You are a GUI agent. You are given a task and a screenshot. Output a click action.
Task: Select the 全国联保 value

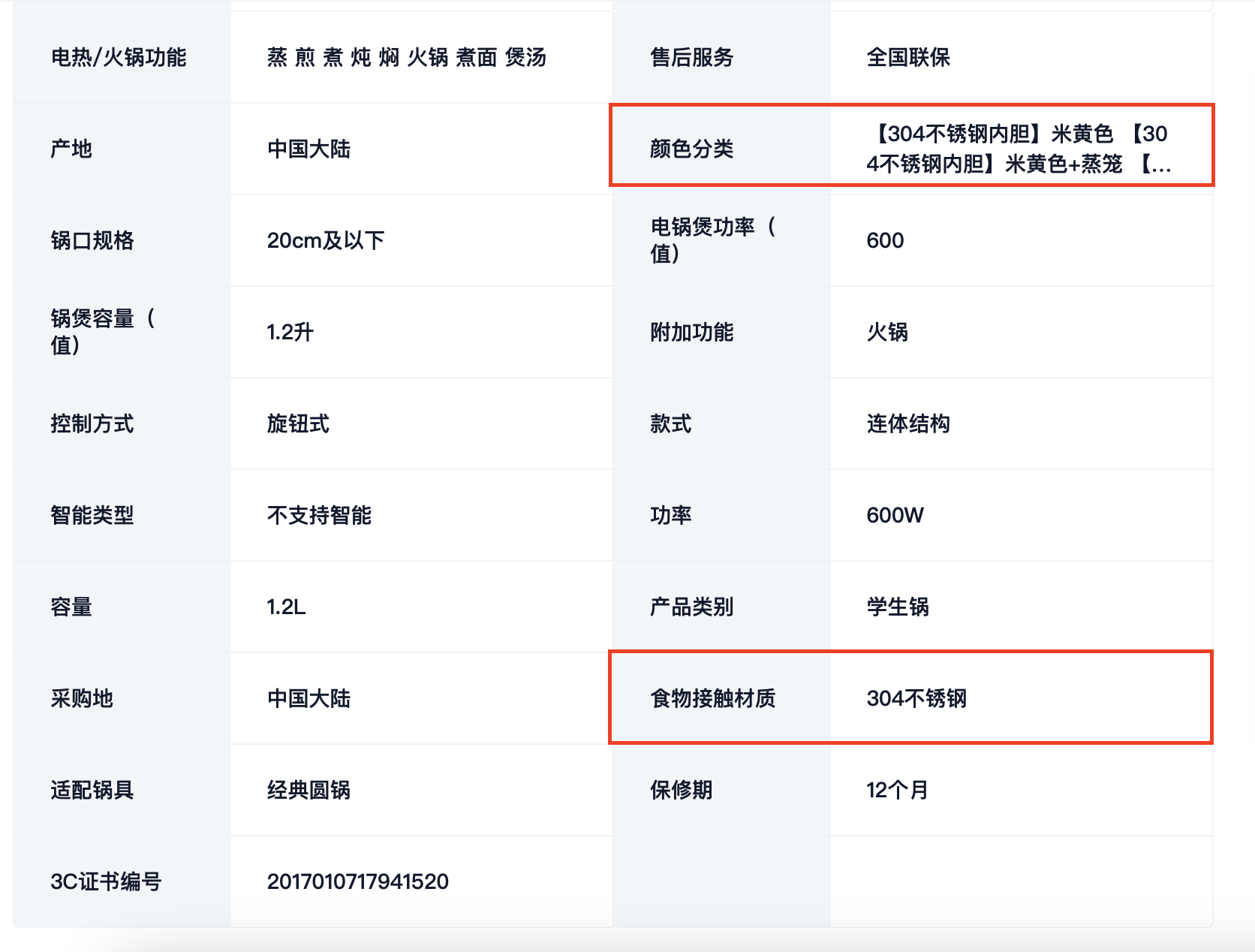click(x=908, y=57)
